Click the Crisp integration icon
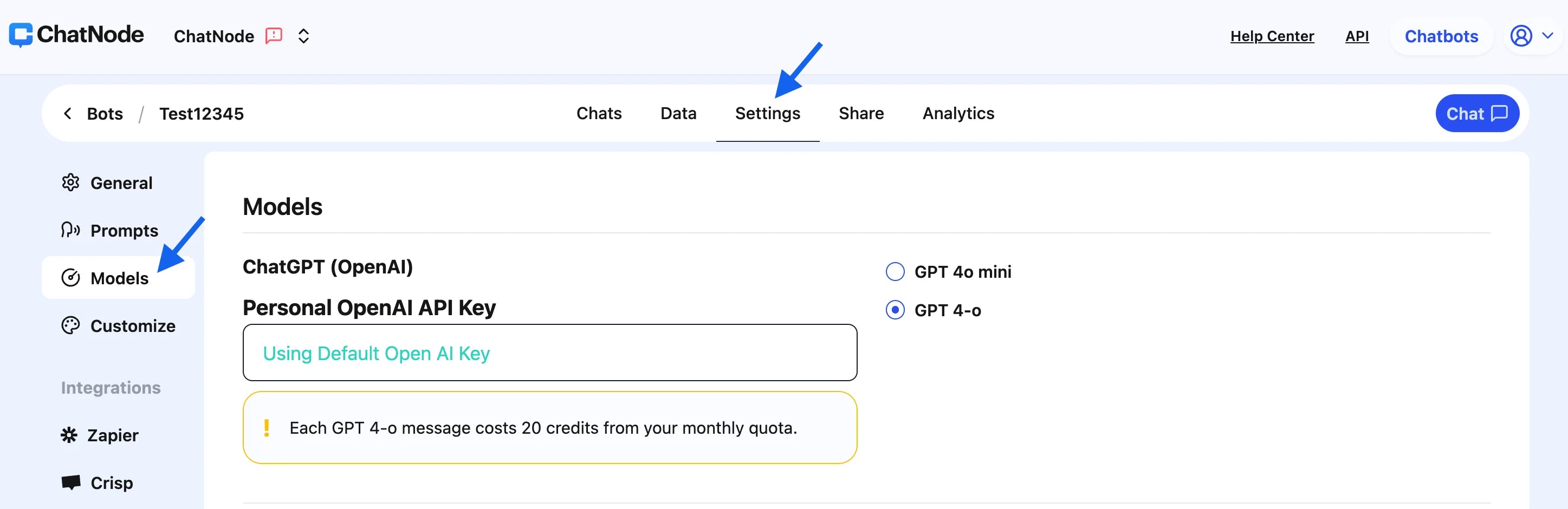Viewport: 1568px width, 509px height. (70, 482)
